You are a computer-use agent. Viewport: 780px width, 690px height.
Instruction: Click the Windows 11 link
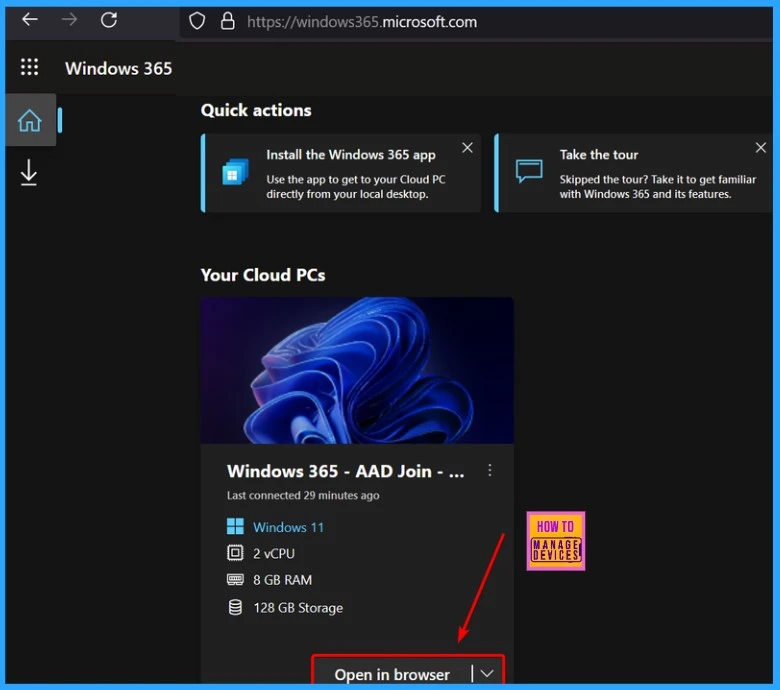tap(289, 527)
